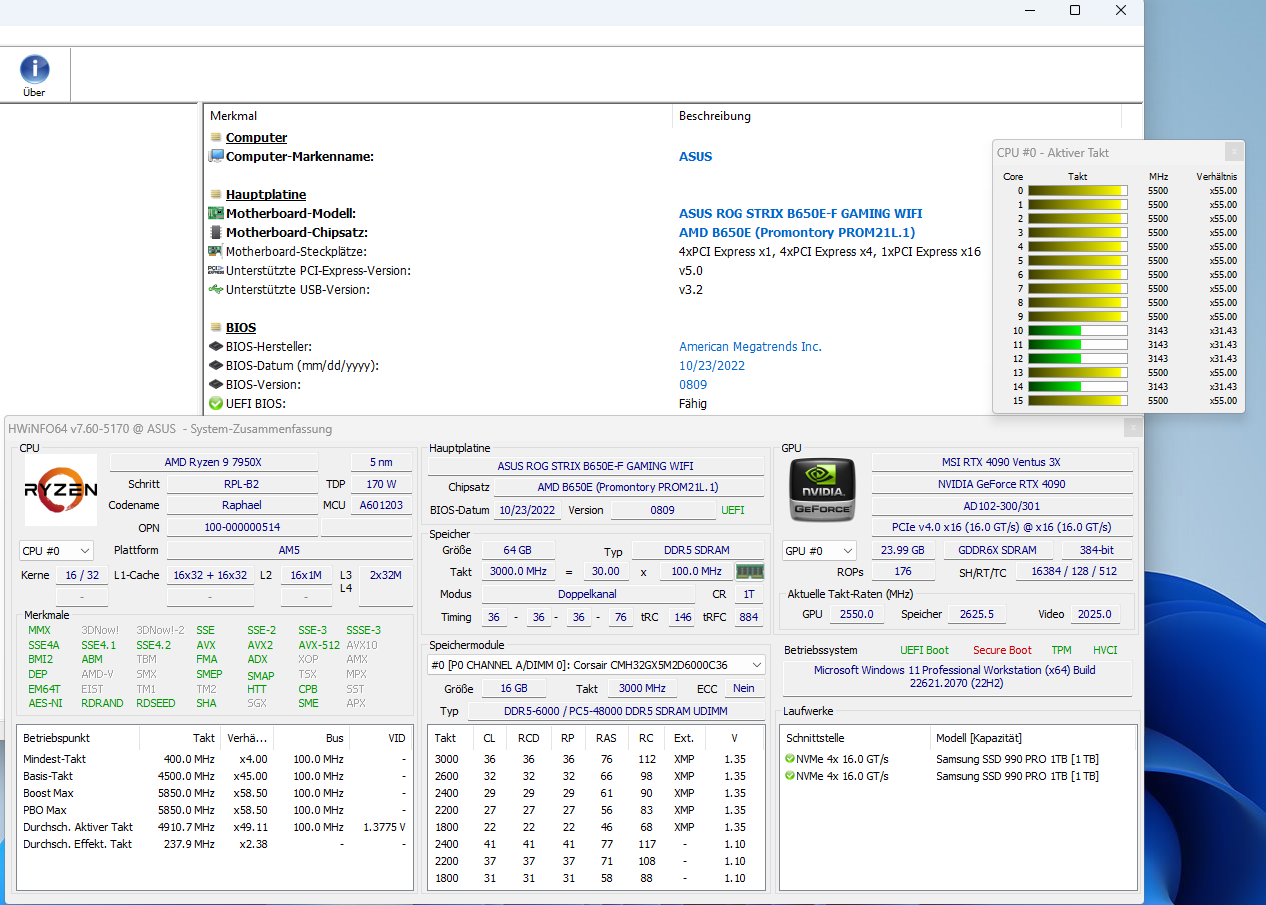Screen dimensions: 1266x905
Task: Click the AD102-300/301 GPU codename field
Action: tap(1002, 506)
